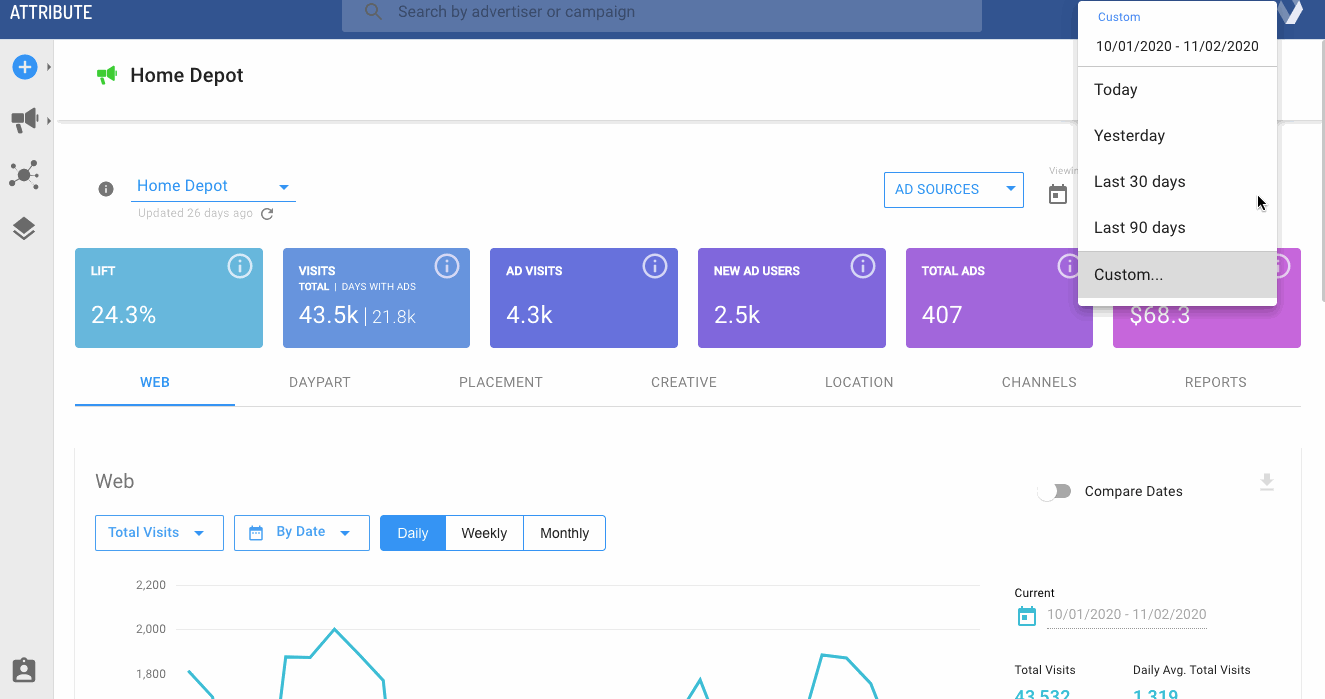This screenshot has height=699, width=1325.
Task: Open the CHANNELS tab
Action: point(1038,382)
